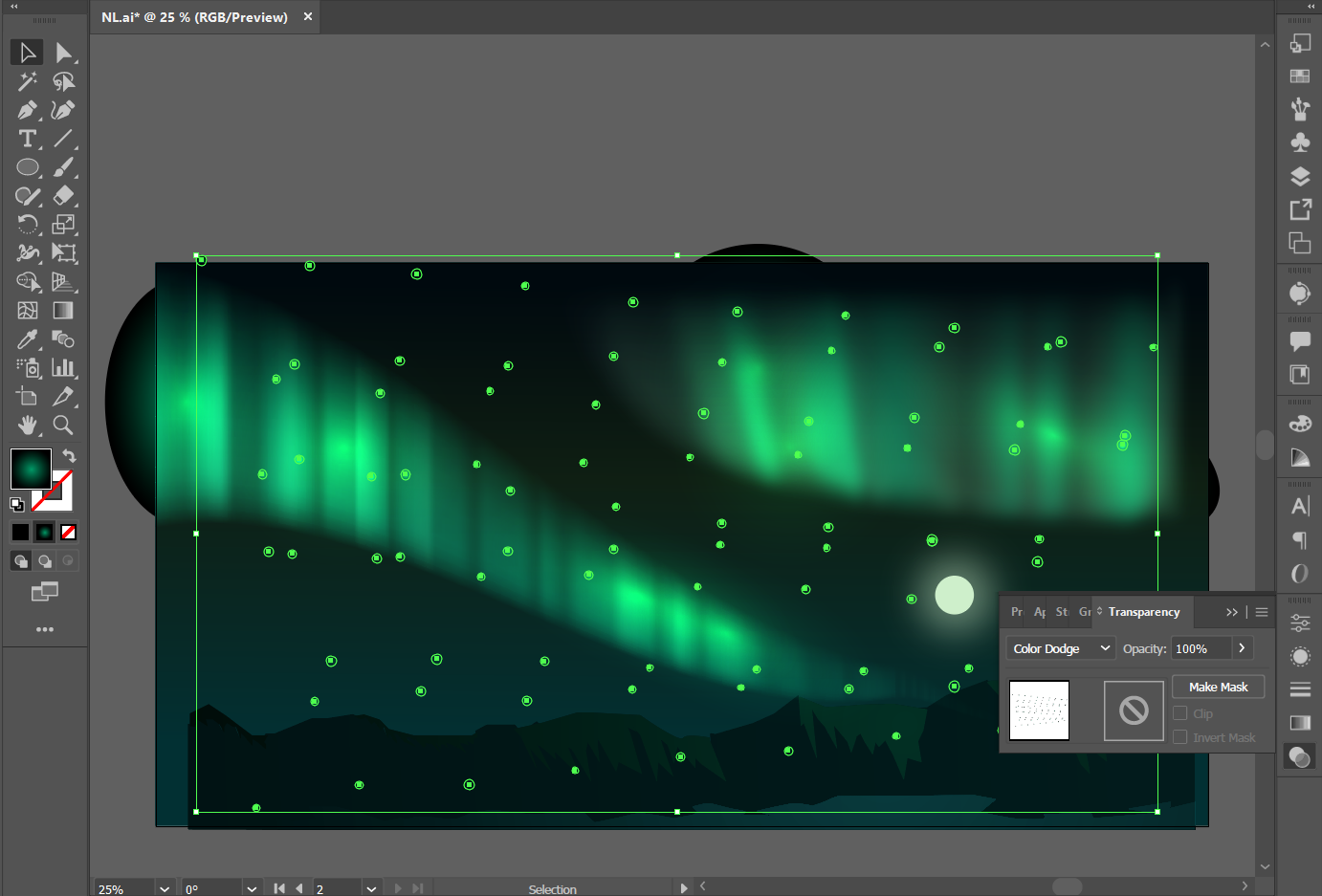Go to the previous artboard
This screenshot has width=1322, height=896.
pos(299,888)
